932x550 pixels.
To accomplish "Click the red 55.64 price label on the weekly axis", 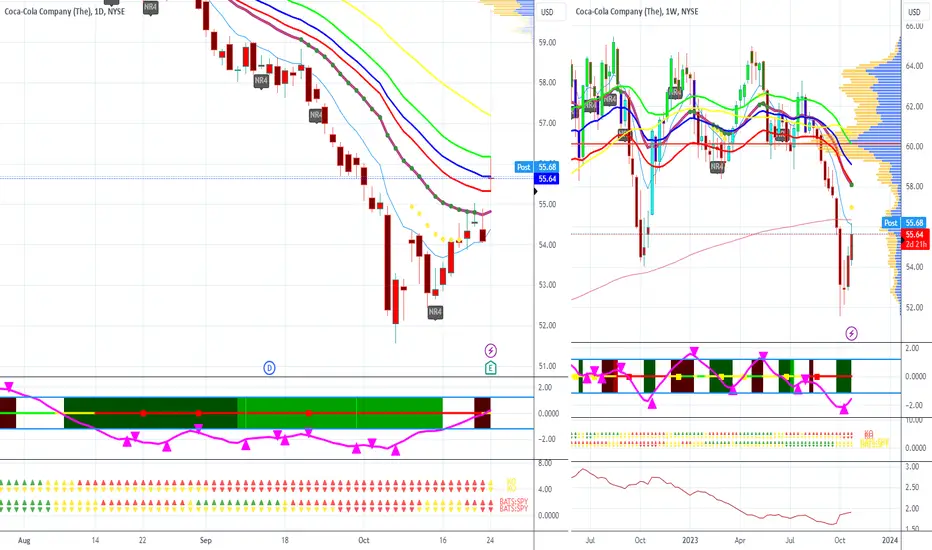I will pos(914,234).
